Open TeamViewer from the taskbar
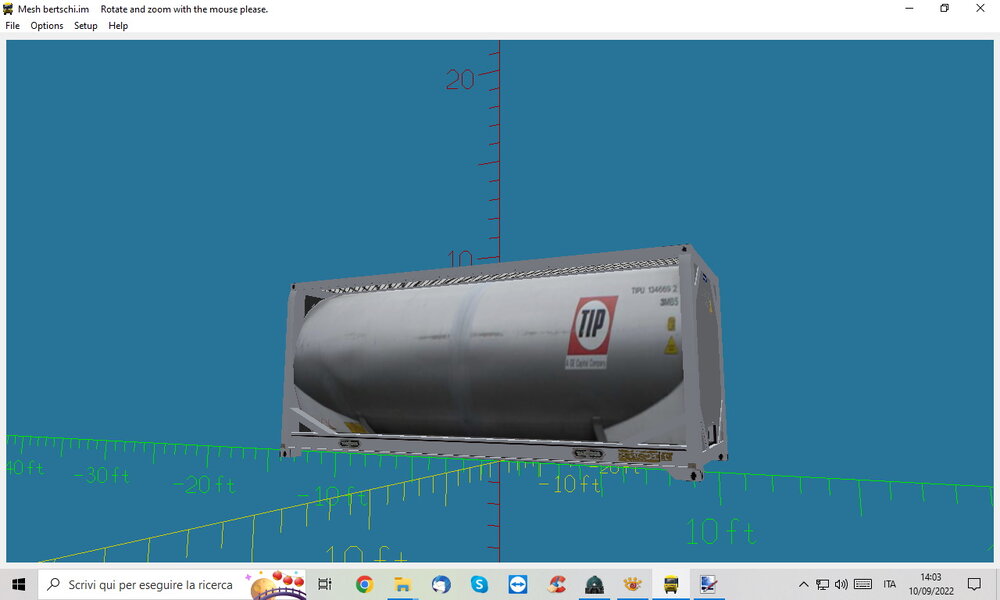Screen dimensions: 1000x600 [517, 584]
